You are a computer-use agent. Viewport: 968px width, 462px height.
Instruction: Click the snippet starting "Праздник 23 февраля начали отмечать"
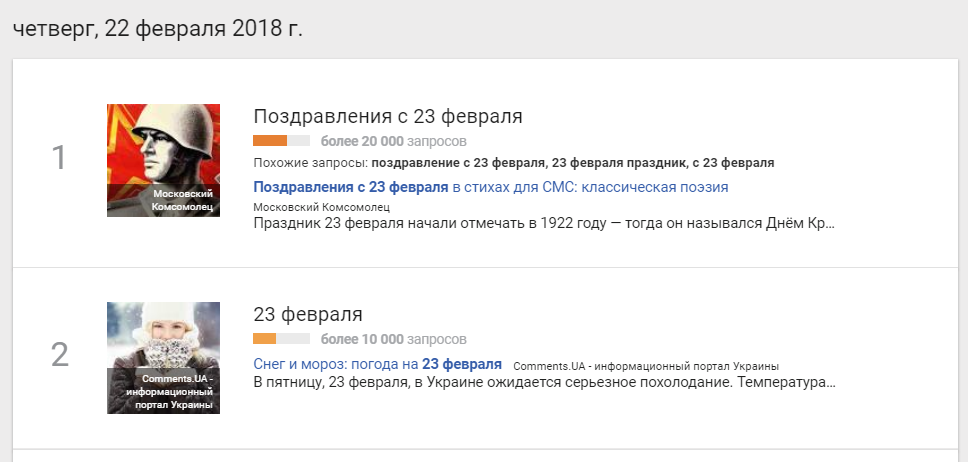pos(543,222)
